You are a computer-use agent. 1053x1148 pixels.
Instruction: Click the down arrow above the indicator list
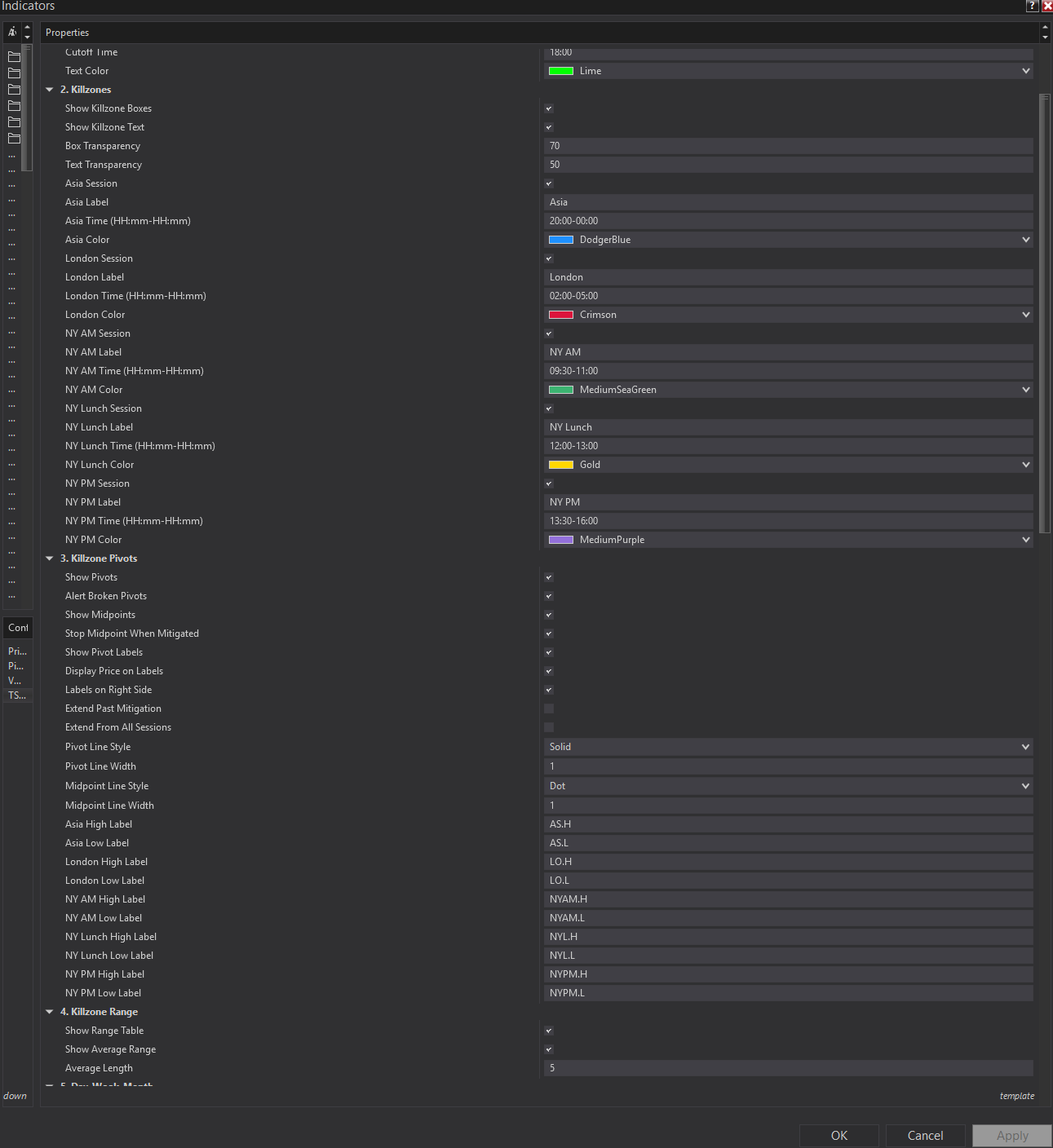tap(27, 38)
